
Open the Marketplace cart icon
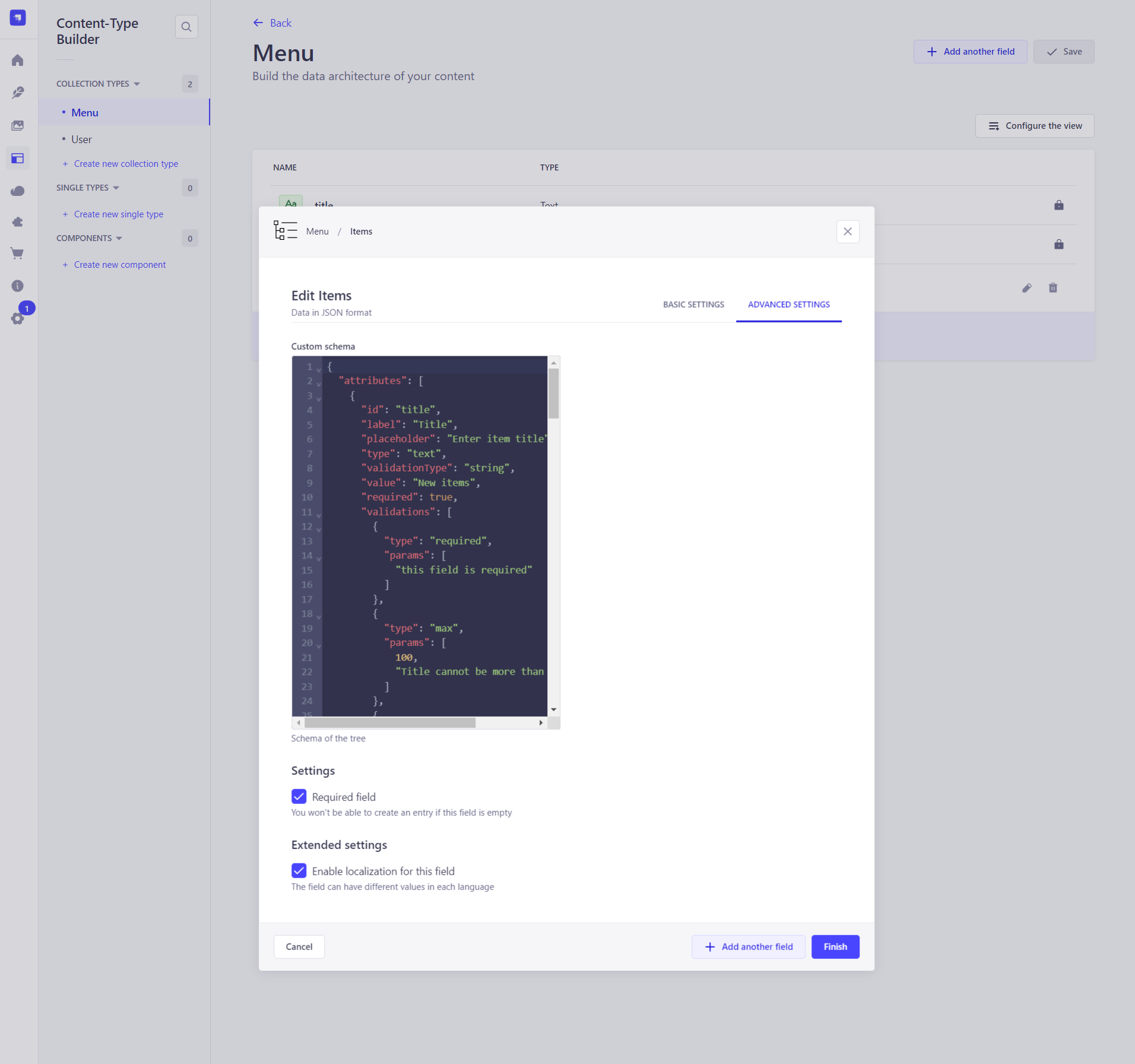point(18,254)
